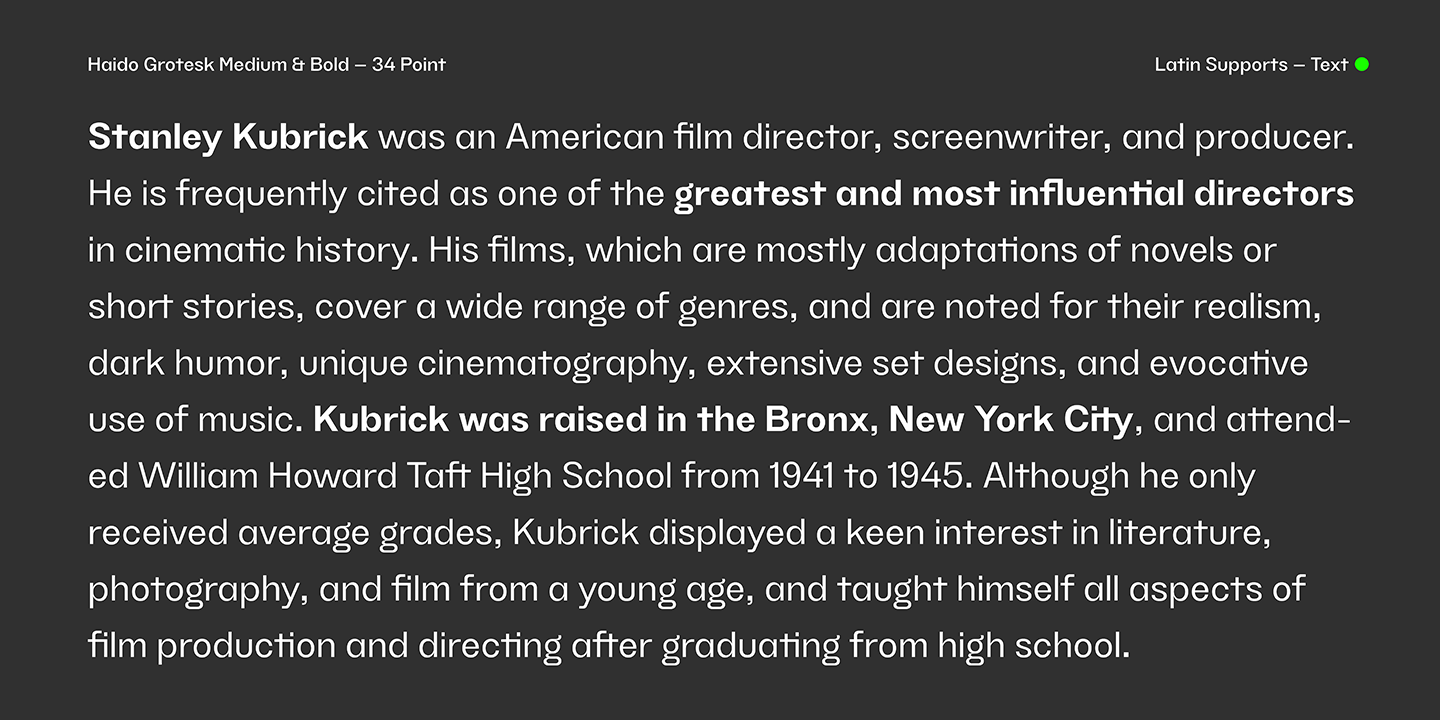Click the Latin Supports – Text label
This screenshot has width=1440, height=720.
[x=1251, y=65]
